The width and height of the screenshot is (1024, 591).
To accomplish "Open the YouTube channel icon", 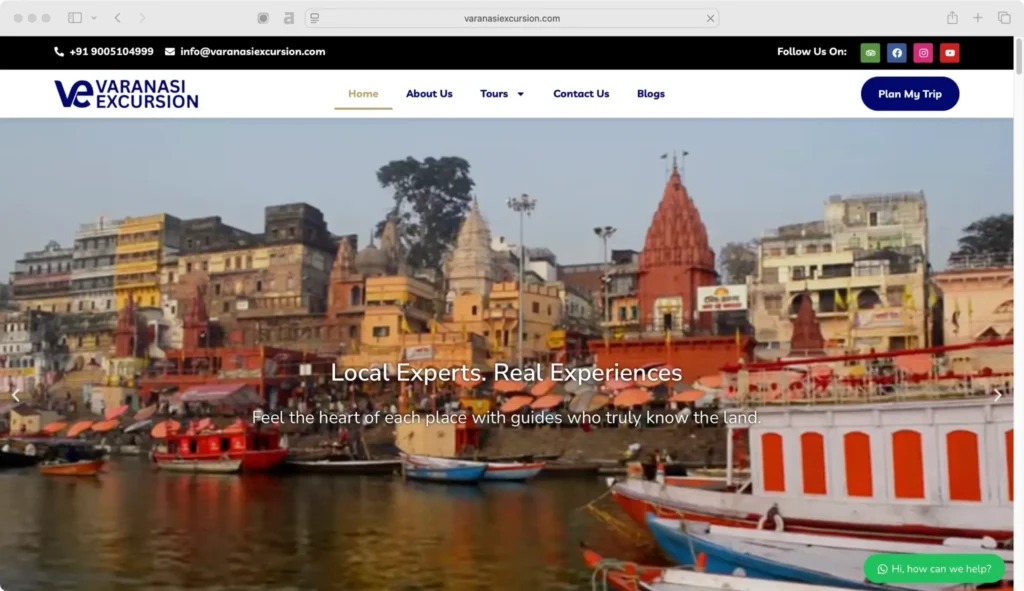I will click(x=949, y=52).
